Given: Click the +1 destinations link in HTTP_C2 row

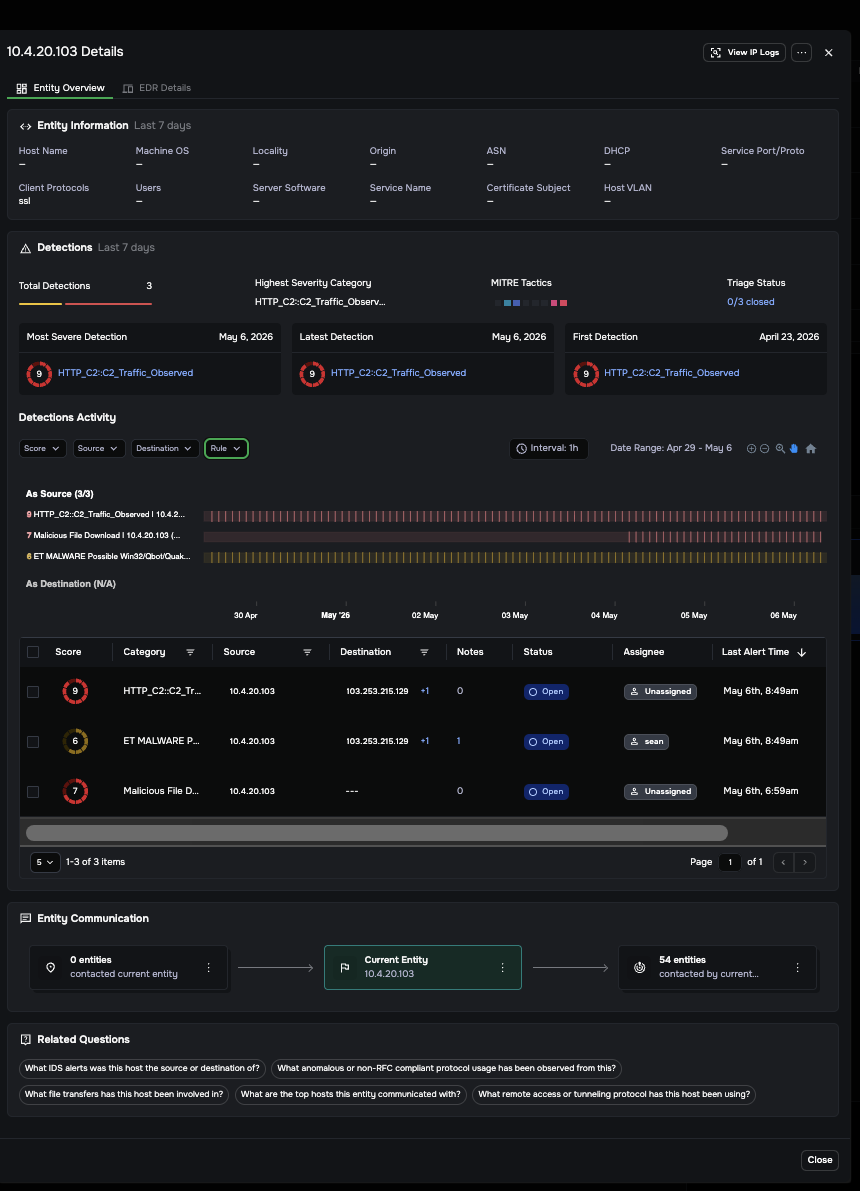Looking at the screenshot, I should pyautogui.click(x=425, y=691).
